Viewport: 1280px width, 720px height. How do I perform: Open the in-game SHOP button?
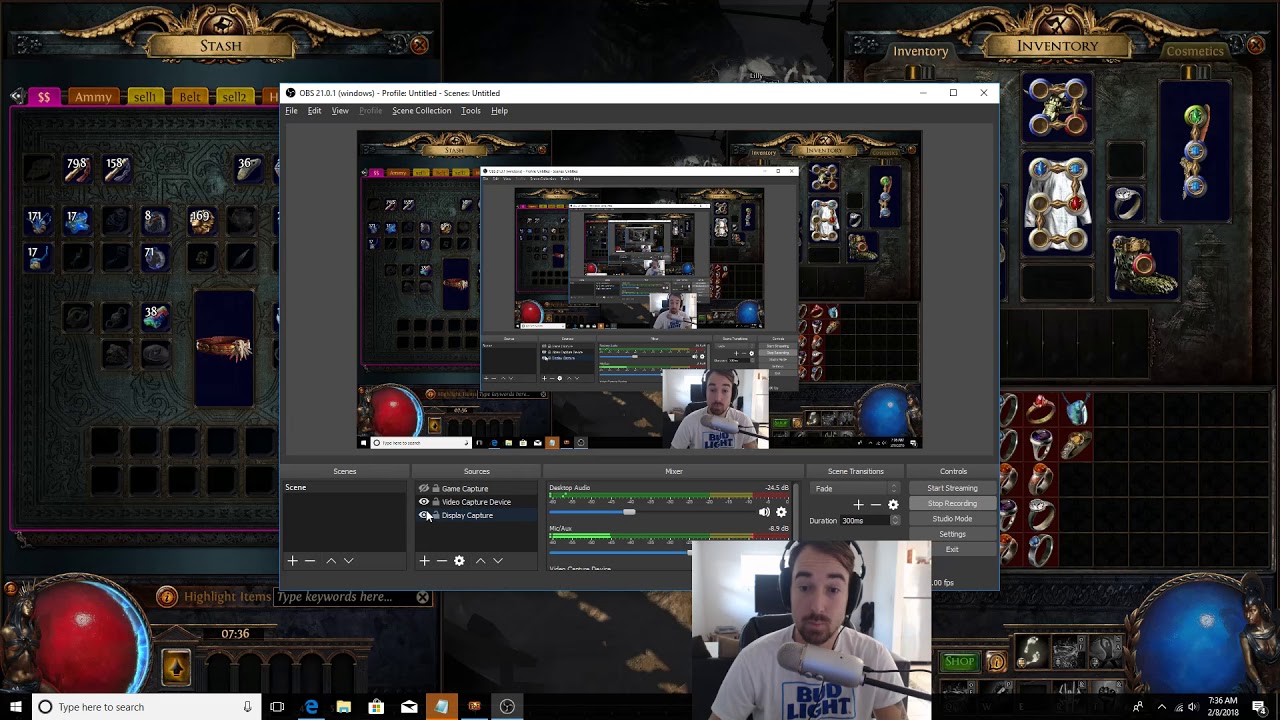pos(959,661)
